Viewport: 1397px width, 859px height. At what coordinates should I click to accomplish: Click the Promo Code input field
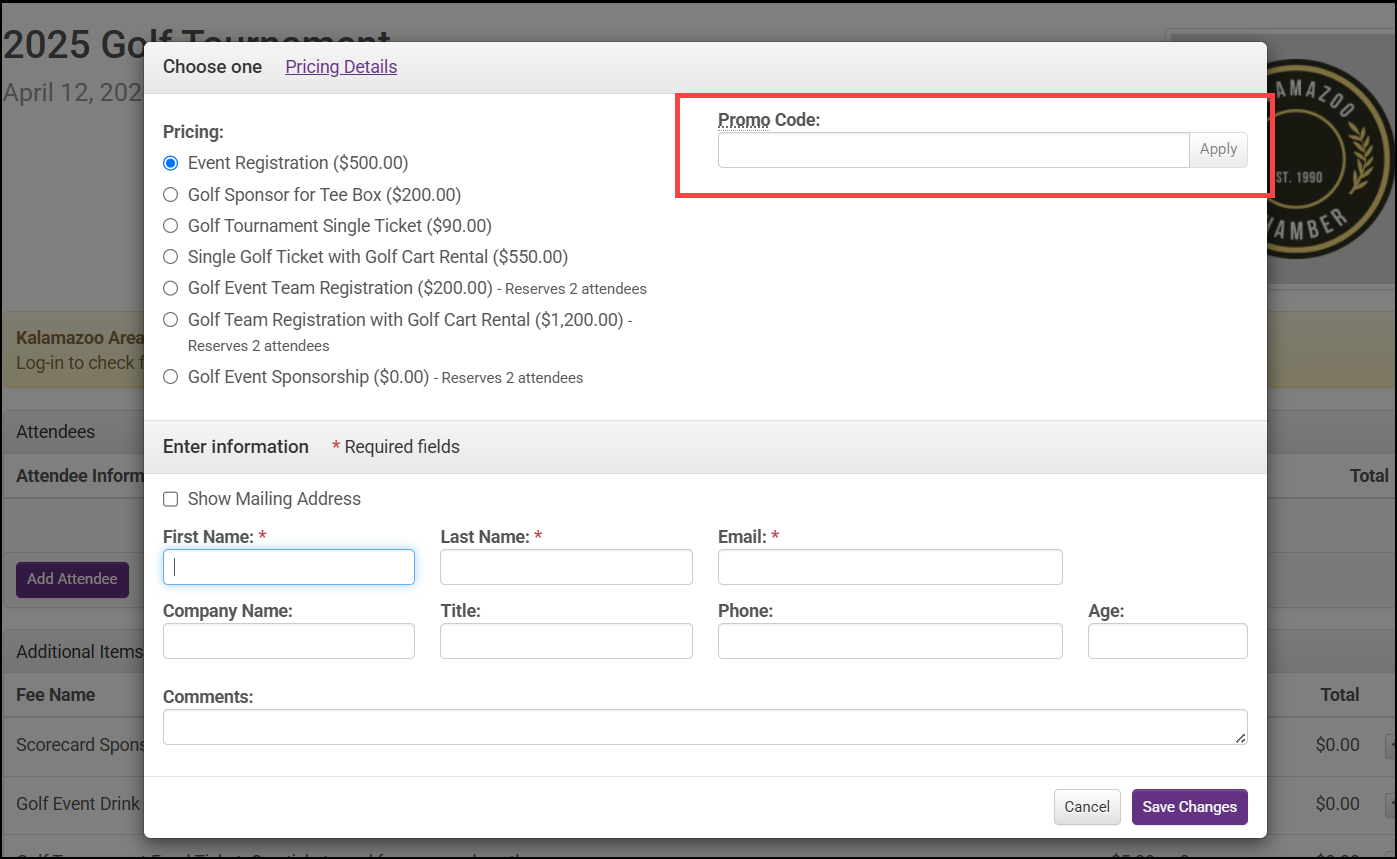(x=952, y=150)
